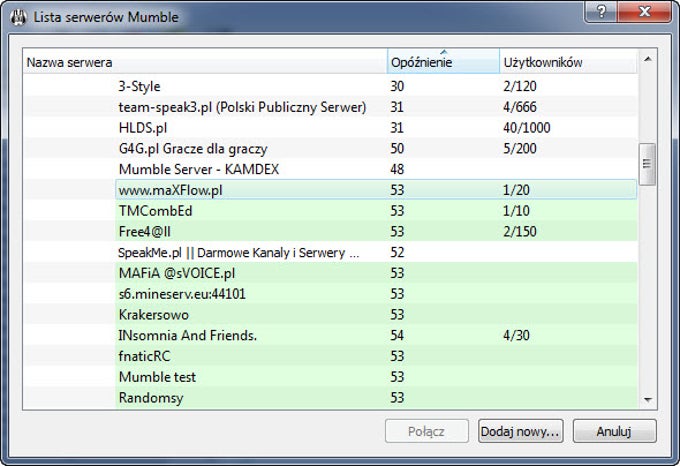
Task: Click user count 2/150 for Free4@ll
Action: pos(520,231)
